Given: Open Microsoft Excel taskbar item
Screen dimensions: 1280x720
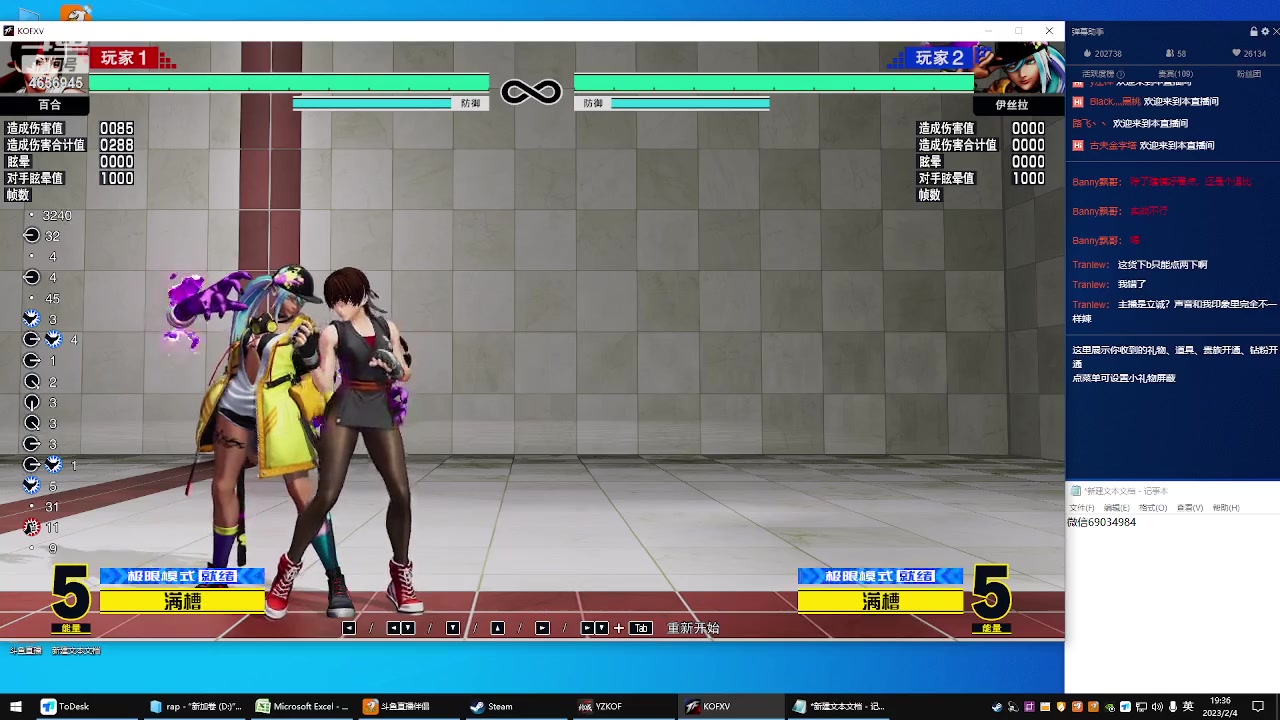Looking at the screenshot, I should [302, 706].
